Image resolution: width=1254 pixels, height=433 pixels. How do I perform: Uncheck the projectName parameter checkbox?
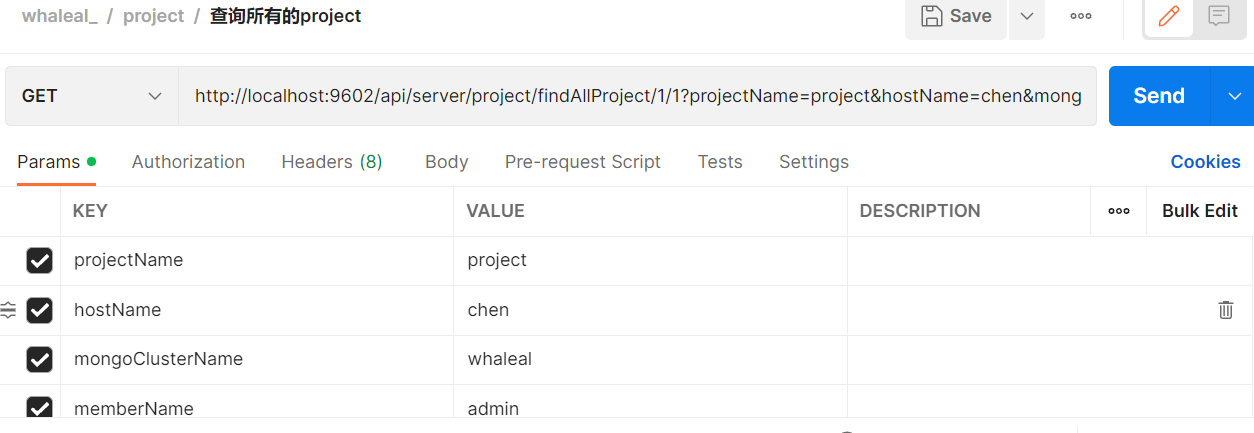[39, 261]
